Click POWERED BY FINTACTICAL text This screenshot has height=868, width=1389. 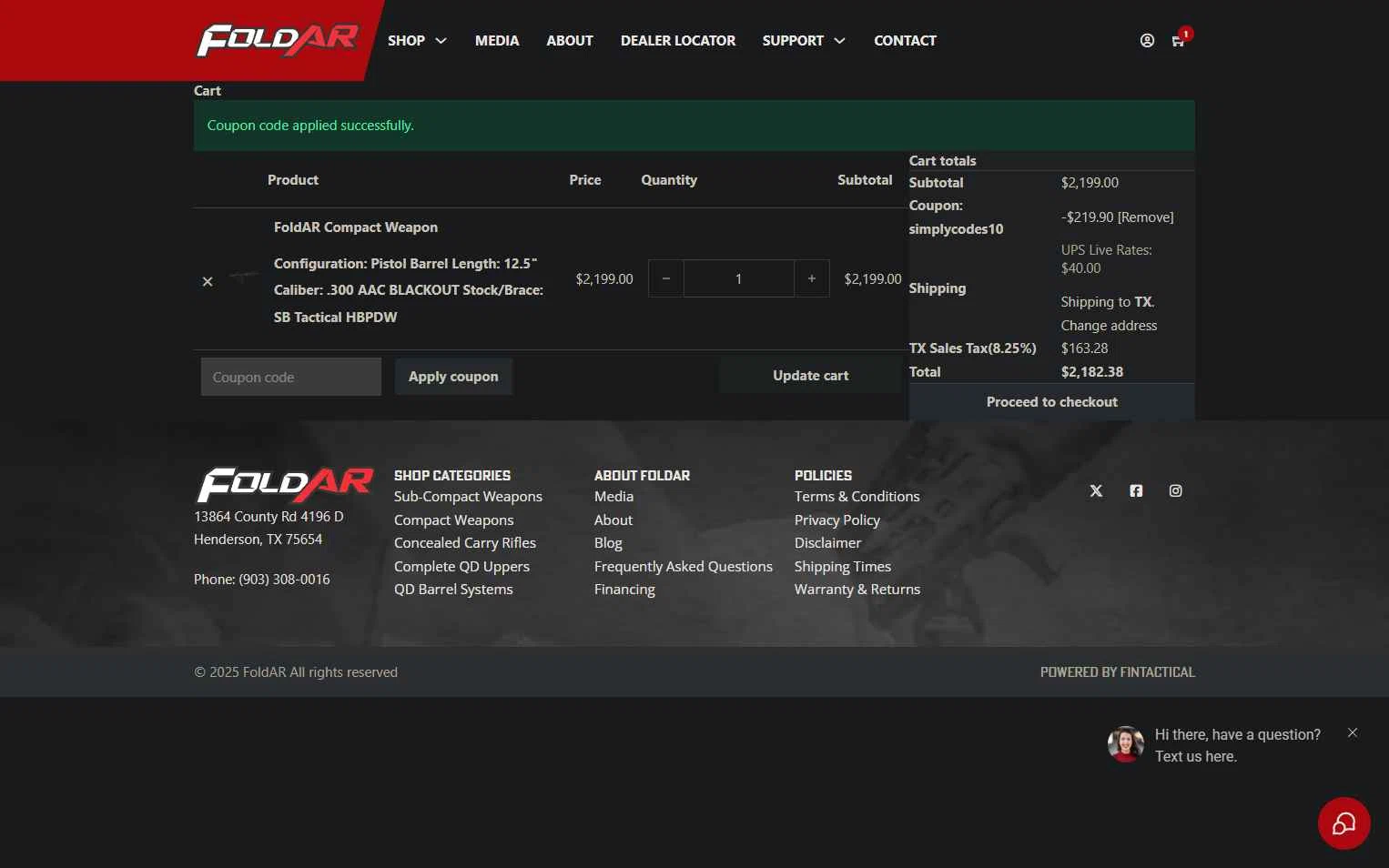tap(1118, 672)
